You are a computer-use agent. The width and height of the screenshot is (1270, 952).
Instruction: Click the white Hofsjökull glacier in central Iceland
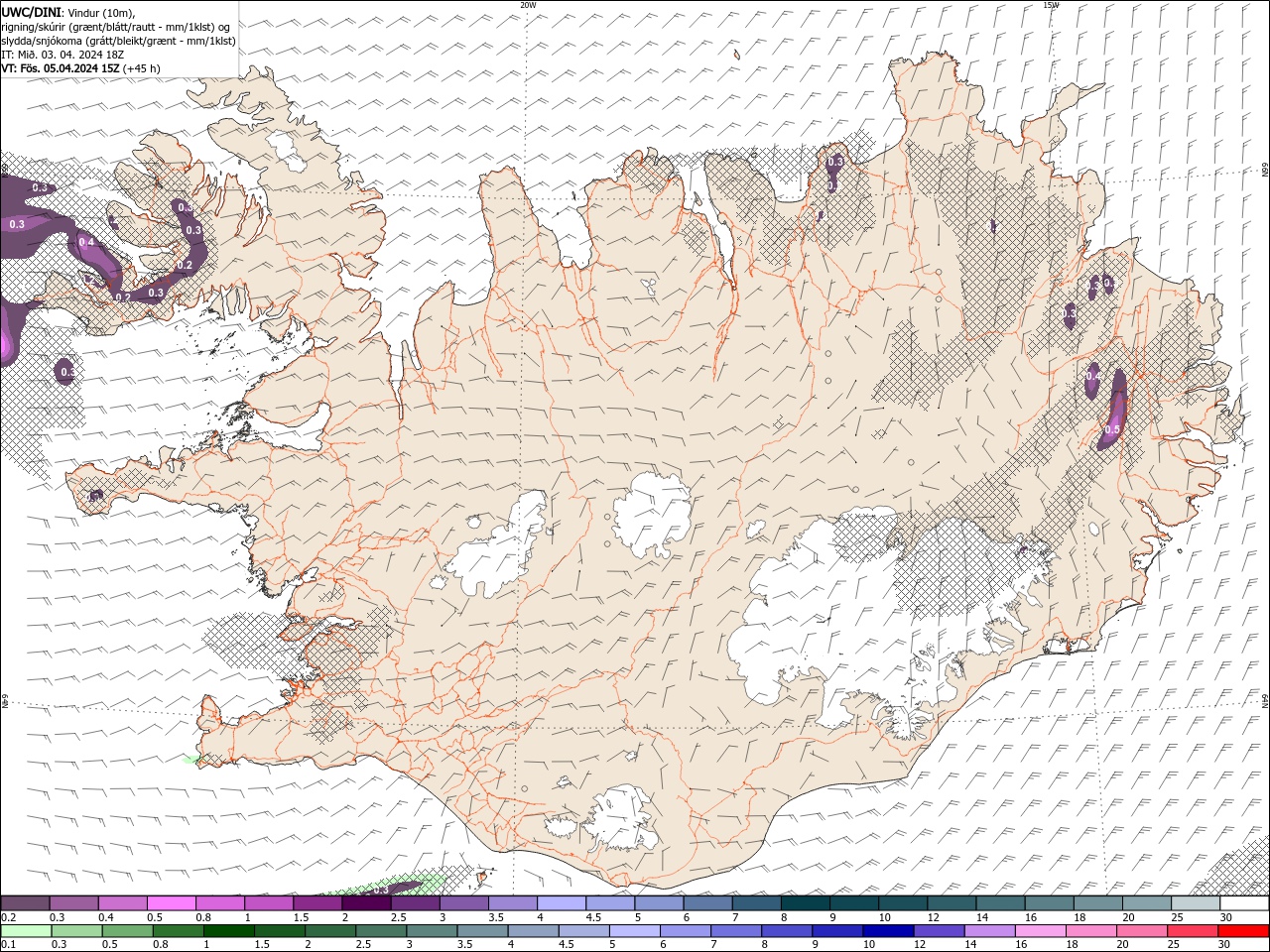pos(653,514)
